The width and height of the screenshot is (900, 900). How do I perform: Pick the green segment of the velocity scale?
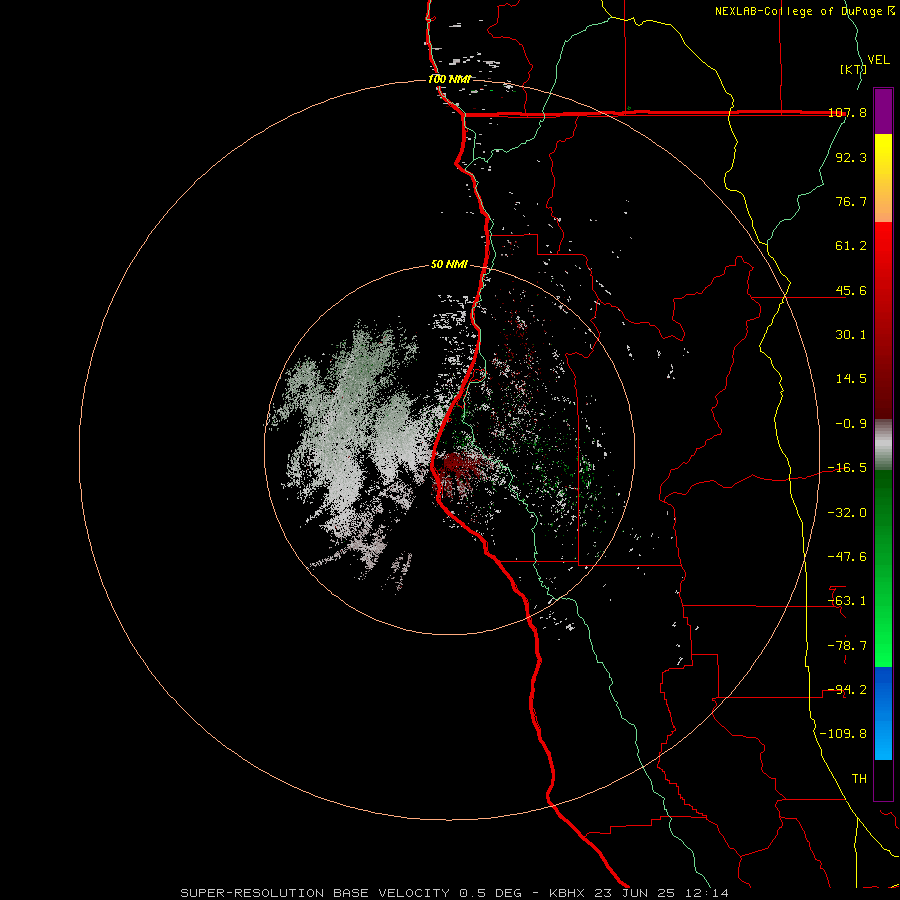coord(883,568)
